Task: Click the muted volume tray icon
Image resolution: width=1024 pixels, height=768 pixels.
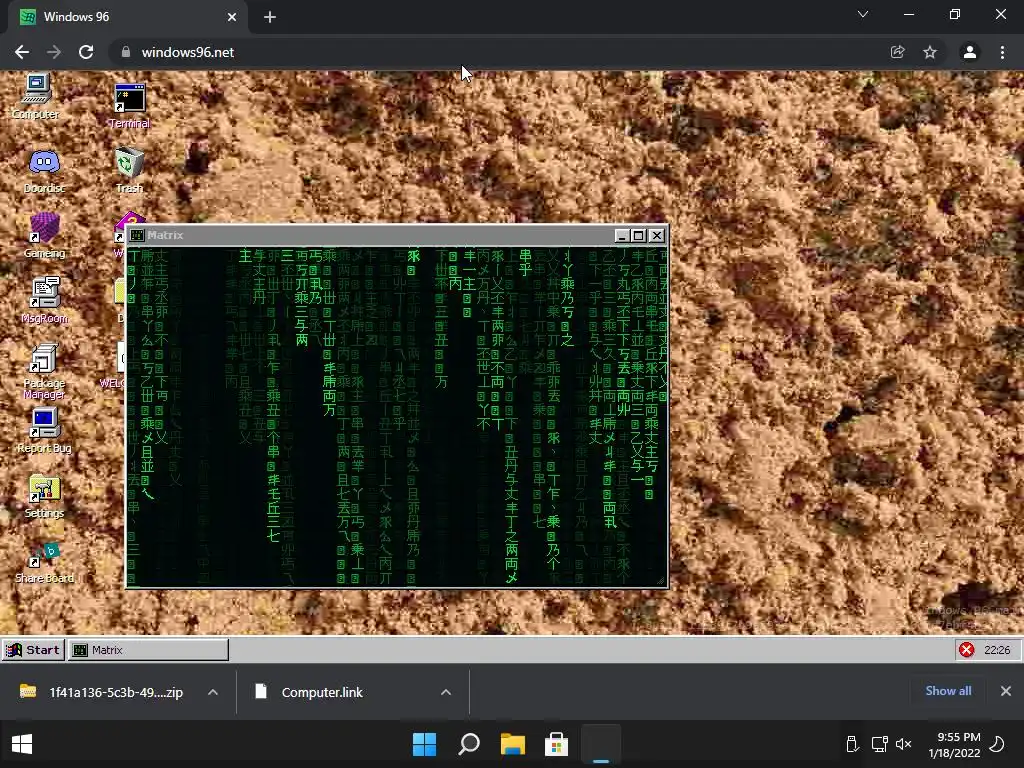Action: [904, 744]
